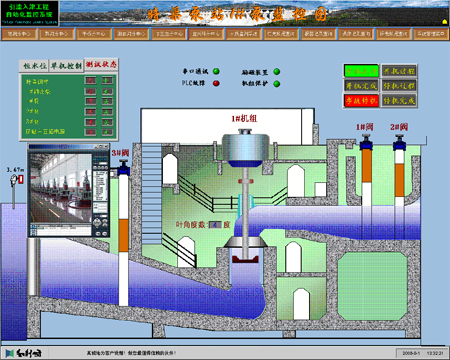Switch to the 单机控制 tab
Viewport: 450px width, 360px height.
click(66, 66)
